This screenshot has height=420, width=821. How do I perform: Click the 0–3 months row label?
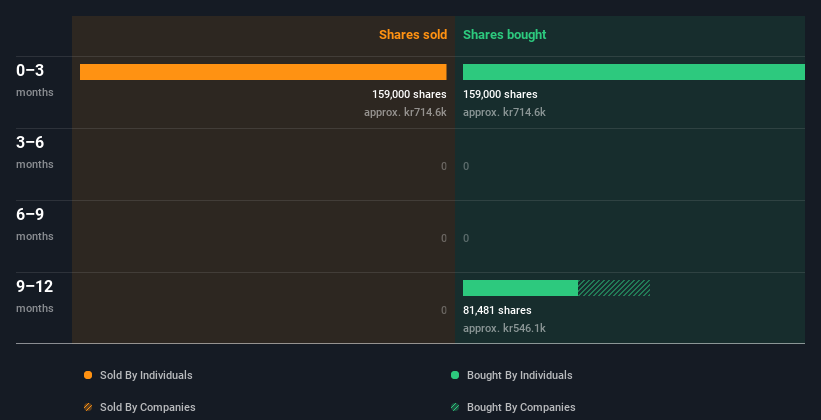point(35,80)
